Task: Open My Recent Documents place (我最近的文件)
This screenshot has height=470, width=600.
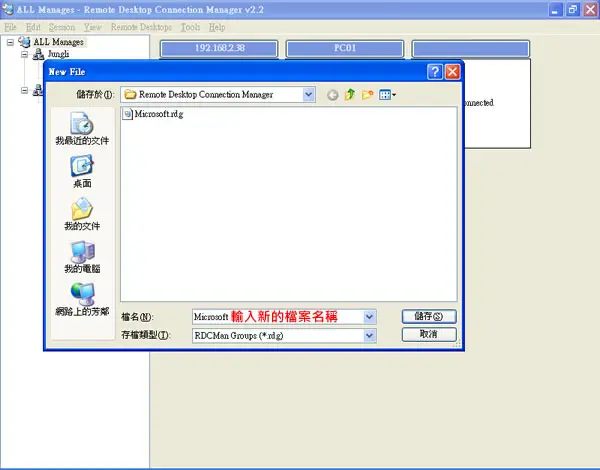Action: (82, 129)
